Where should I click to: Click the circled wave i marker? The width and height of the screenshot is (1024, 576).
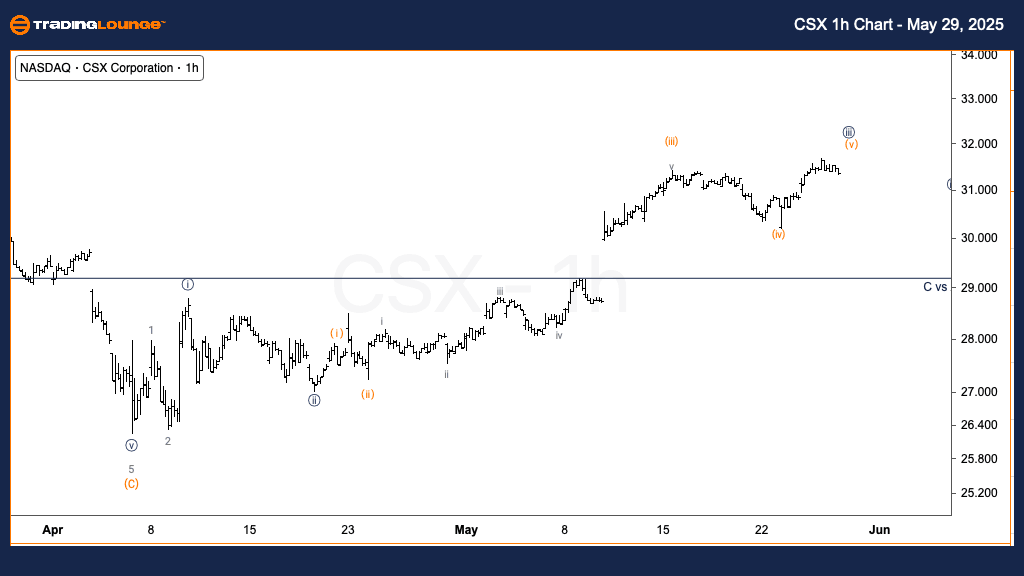point(187,285)
